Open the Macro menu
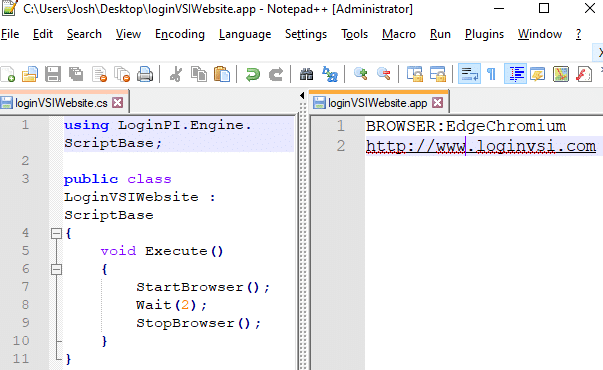Image resolution: width=603 pixels, height=370 pixels. pos(399,34)
